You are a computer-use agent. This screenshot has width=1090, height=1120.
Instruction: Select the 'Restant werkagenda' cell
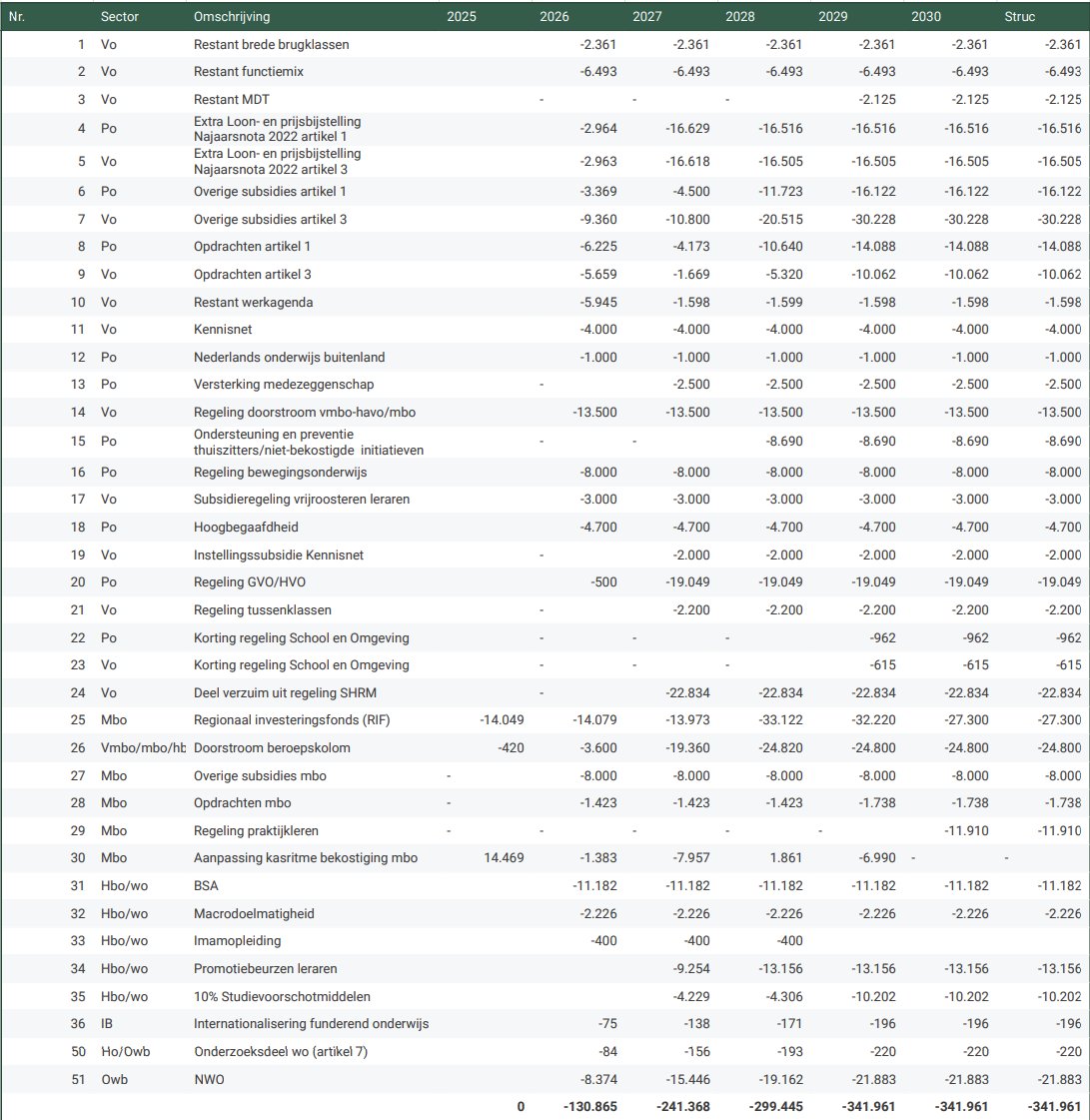pyautogui.click(x=254, y=302)
